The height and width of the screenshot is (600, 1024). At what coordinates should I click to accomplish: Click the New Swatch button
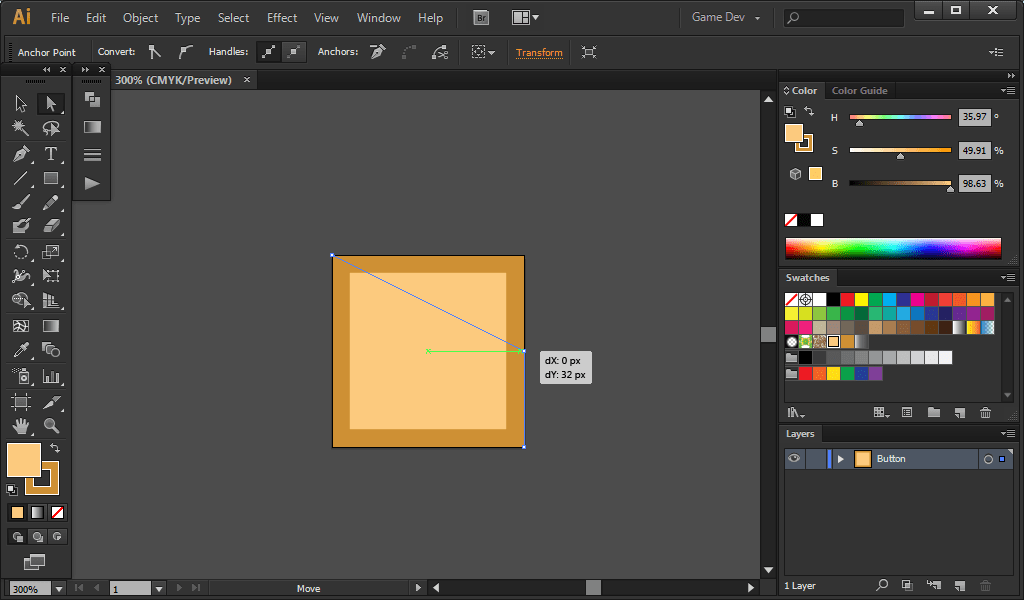[x=960, y=411]
